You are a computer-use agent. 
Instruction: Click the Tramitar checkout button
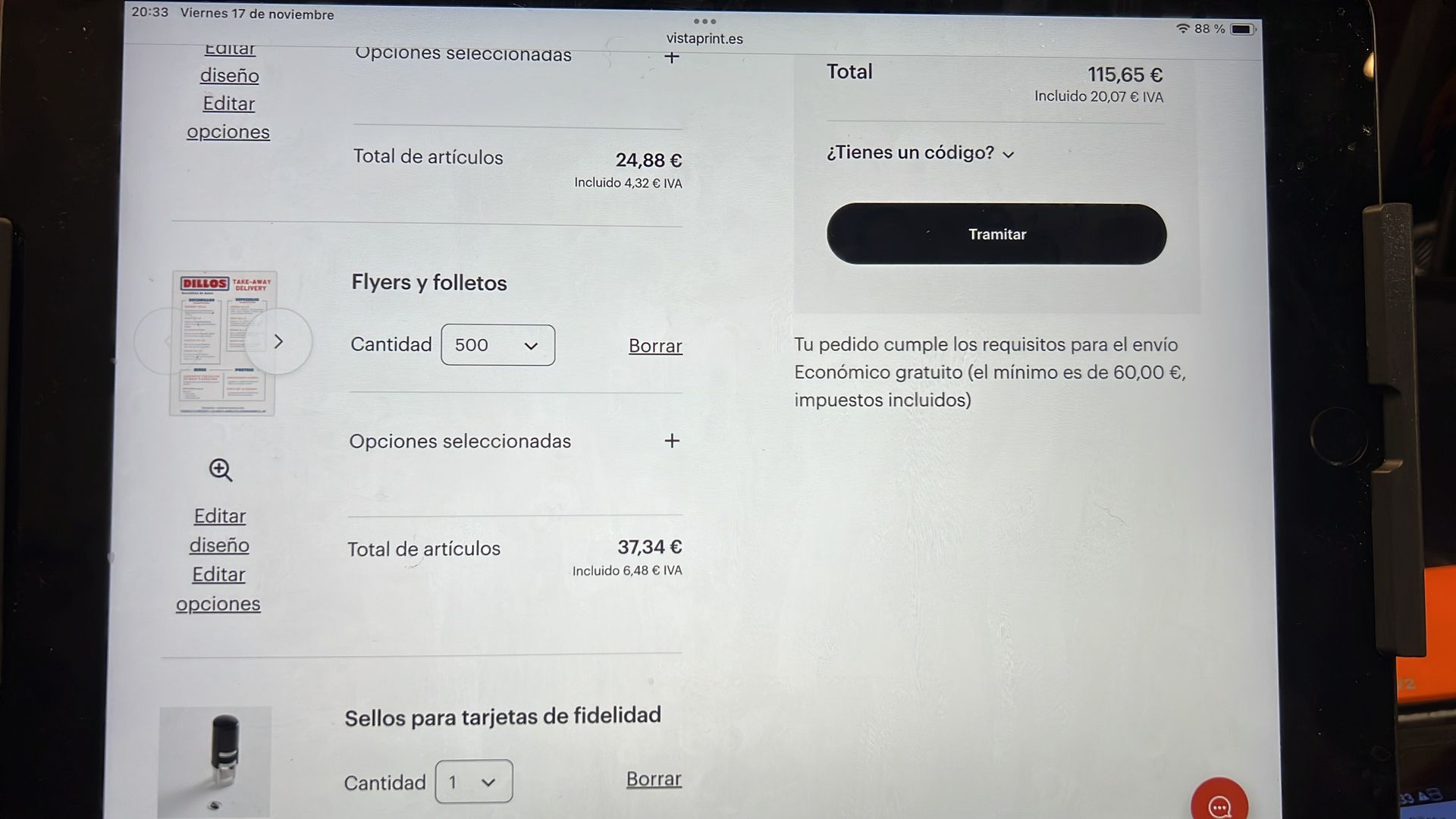tap(996, 234)
